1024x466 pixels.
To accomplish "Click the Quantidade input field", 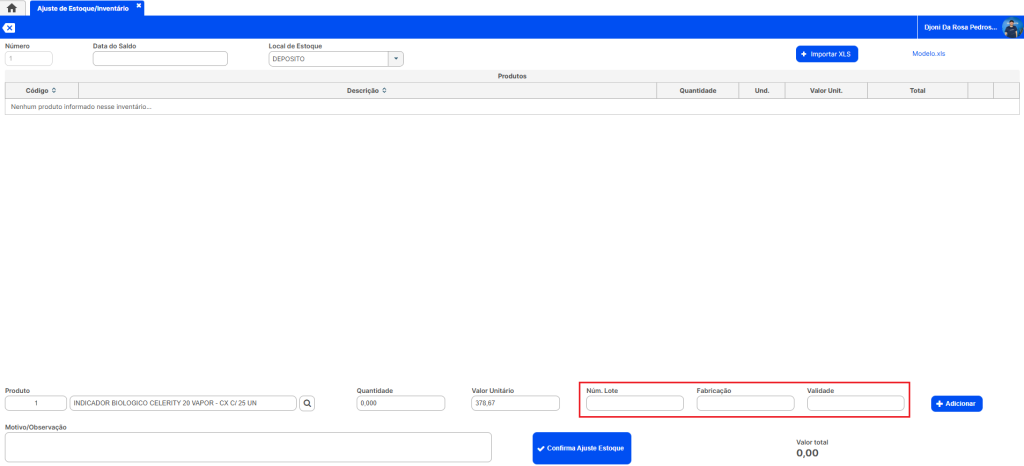I will [x=400, y=404].
